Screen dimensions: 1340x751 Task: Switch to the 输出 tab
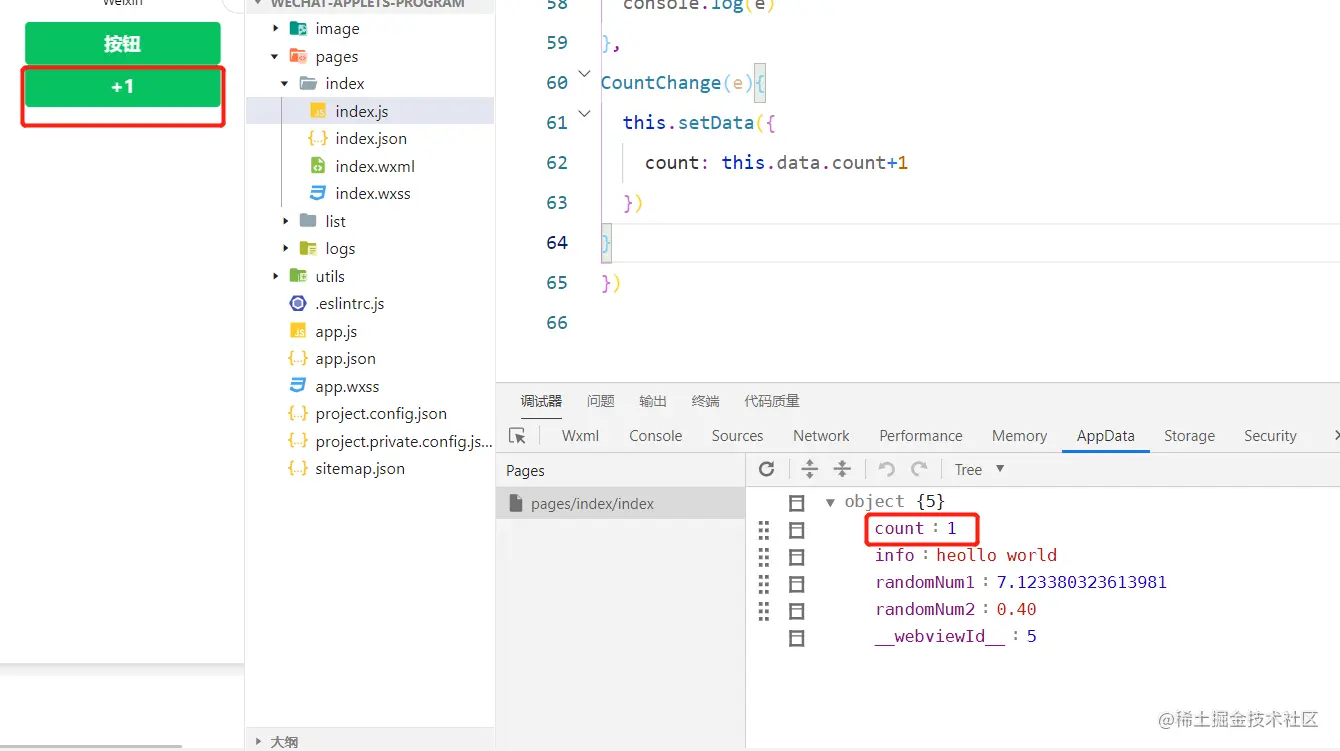(653, 401)
